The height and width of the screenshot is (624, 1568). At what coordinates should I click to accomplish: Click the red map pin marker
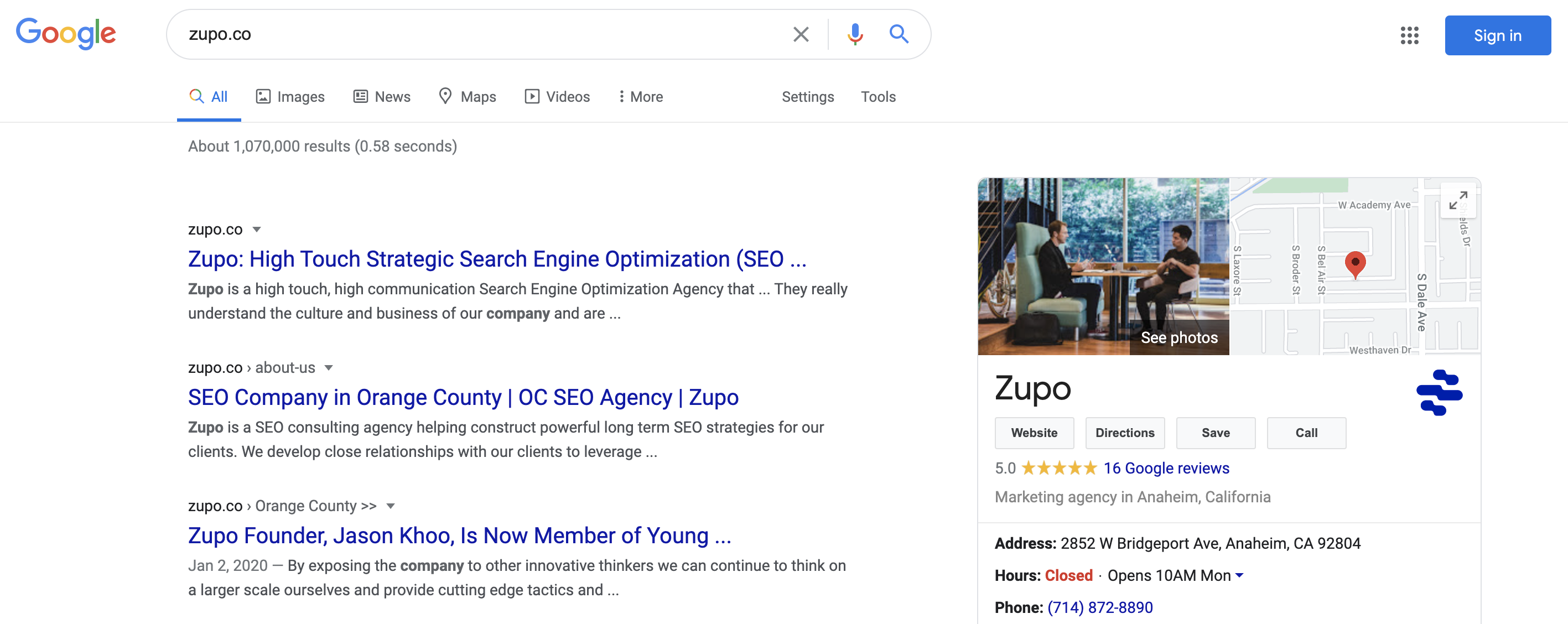(1355, 265)
